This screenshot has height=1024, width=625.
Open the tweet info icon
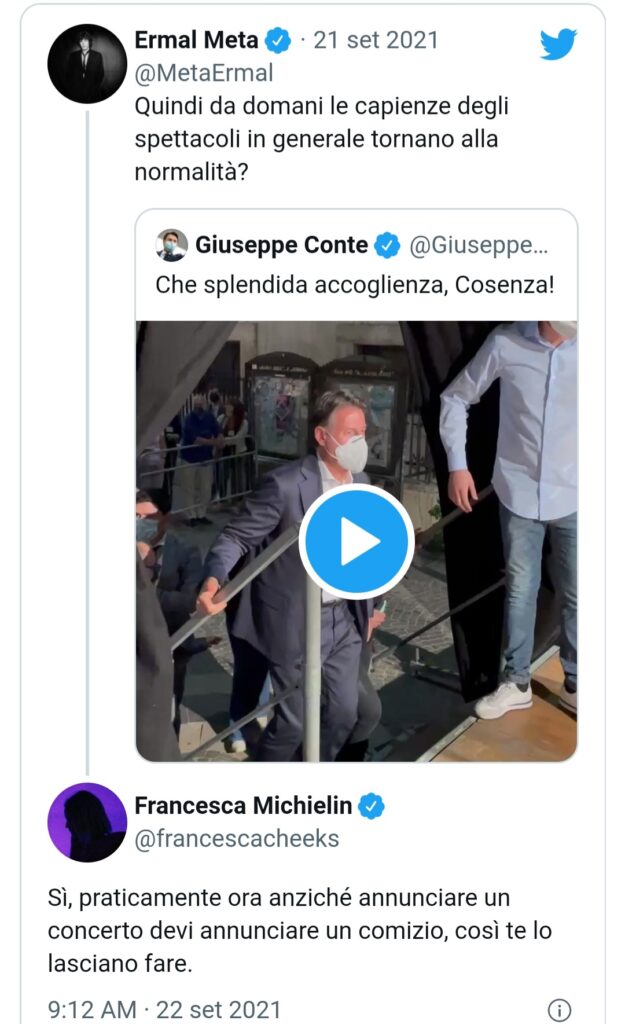560,1009
